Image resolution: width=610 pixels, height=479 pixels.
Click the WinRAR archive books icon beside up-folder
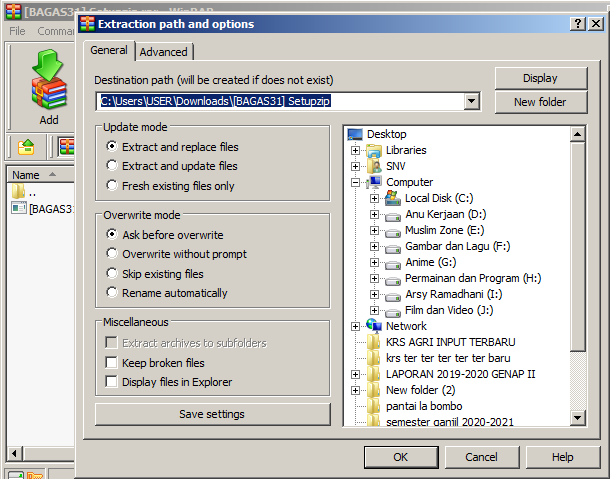tap(66, 147)
